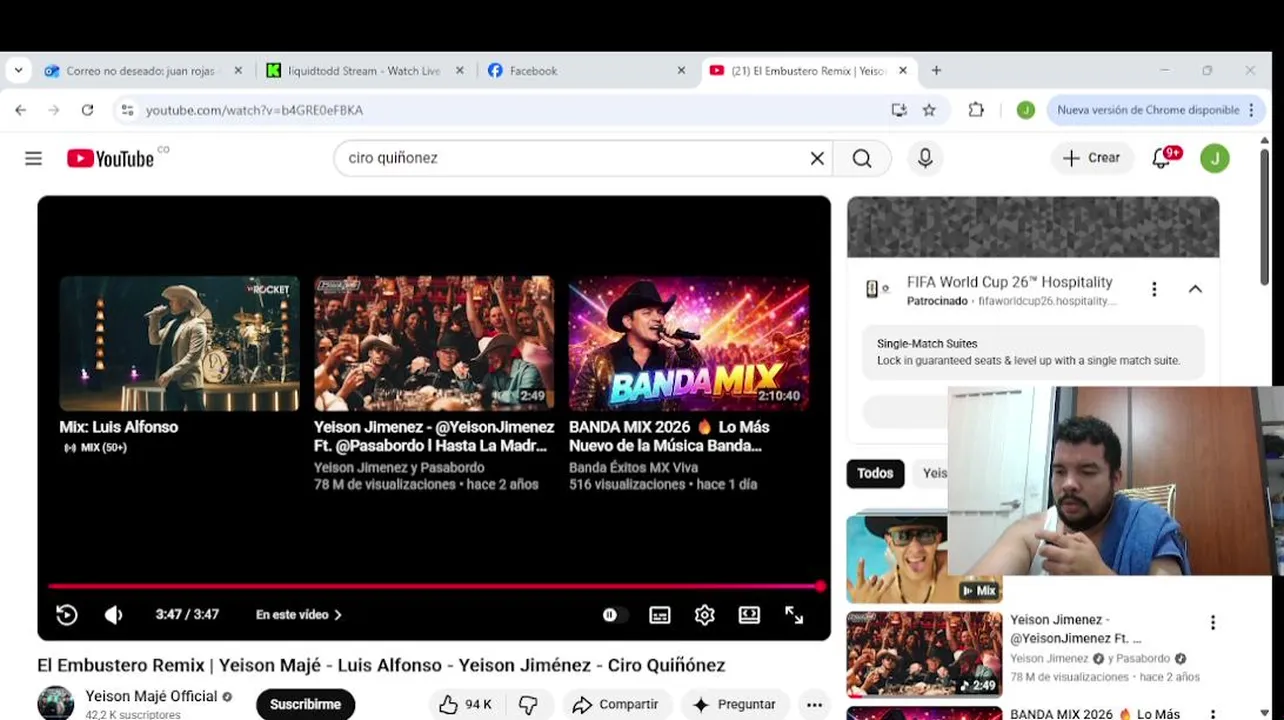The height and width of the screenshot is (720, 1284).
Task: Go back in browser history
Action: [x=20, y=110]
